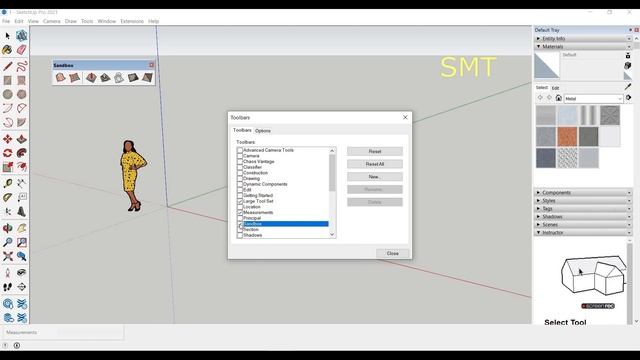Pick the Sandbox Drape tool
This screenshot has height=360, width=640.
(119, 78)
